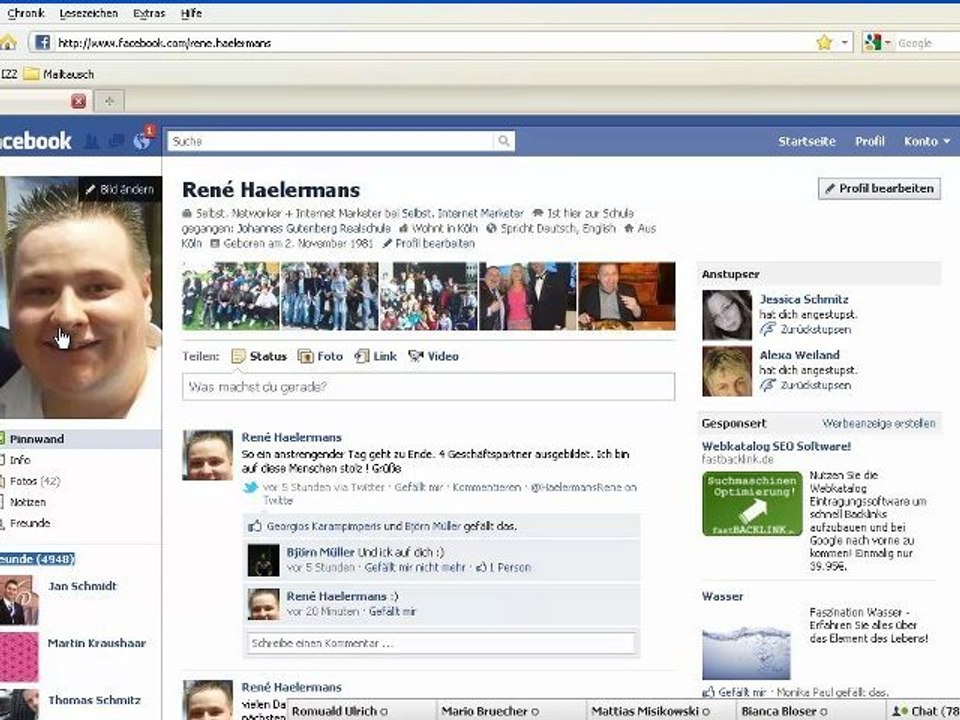Click Georgios Karampimperis in likes line

(324, 526)
